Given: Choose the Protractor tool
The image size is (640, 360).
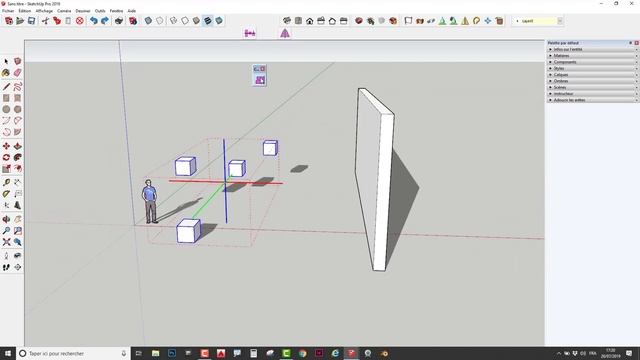Looking at the screenshot, I should pos(6,194).
